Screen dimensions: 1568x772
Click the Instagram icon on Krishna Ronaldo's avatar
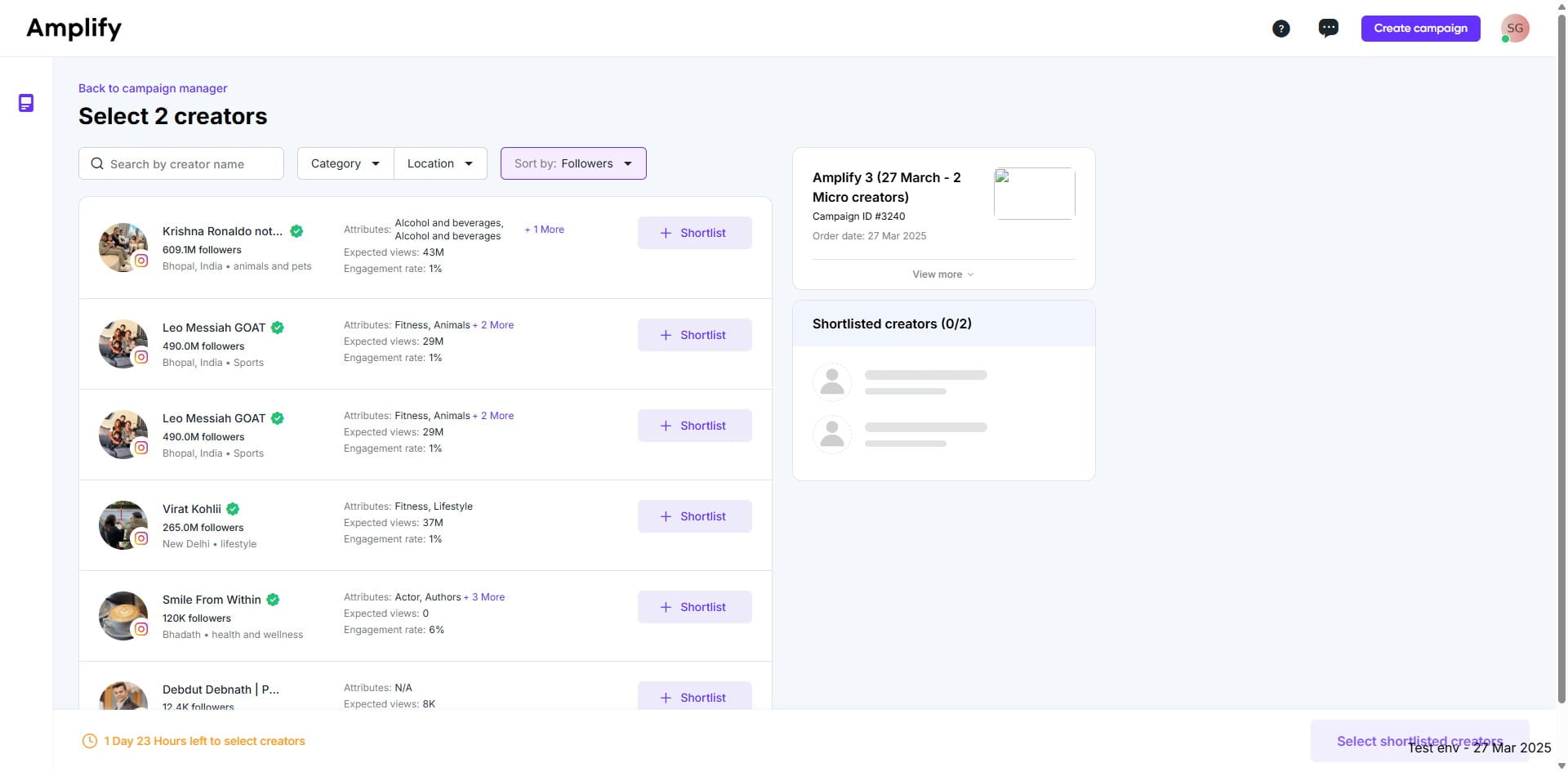[142, 261]
